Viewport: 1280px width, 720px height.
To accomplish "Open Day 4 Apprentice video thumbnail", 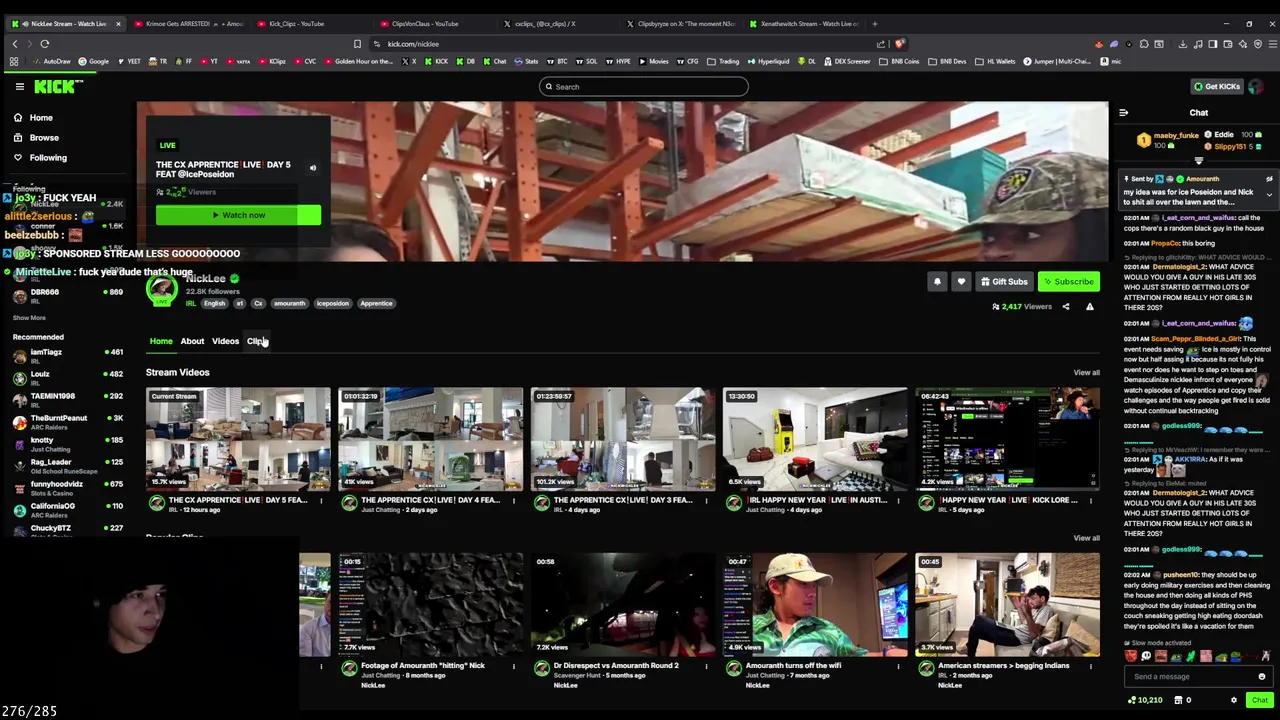I will click(430, 439).
